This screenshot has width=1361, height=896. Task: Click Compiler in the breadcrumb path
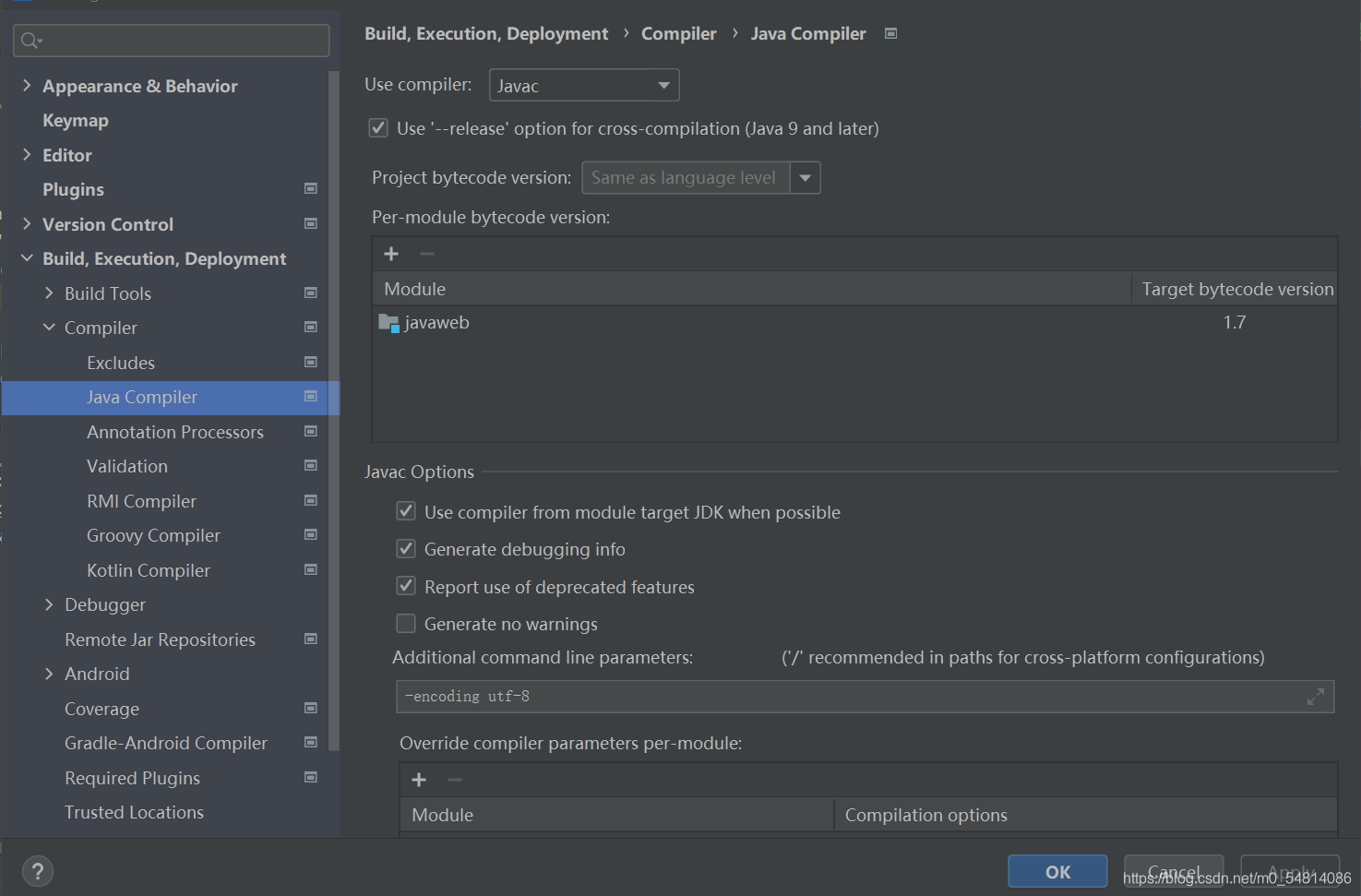(x=678, y=33)
